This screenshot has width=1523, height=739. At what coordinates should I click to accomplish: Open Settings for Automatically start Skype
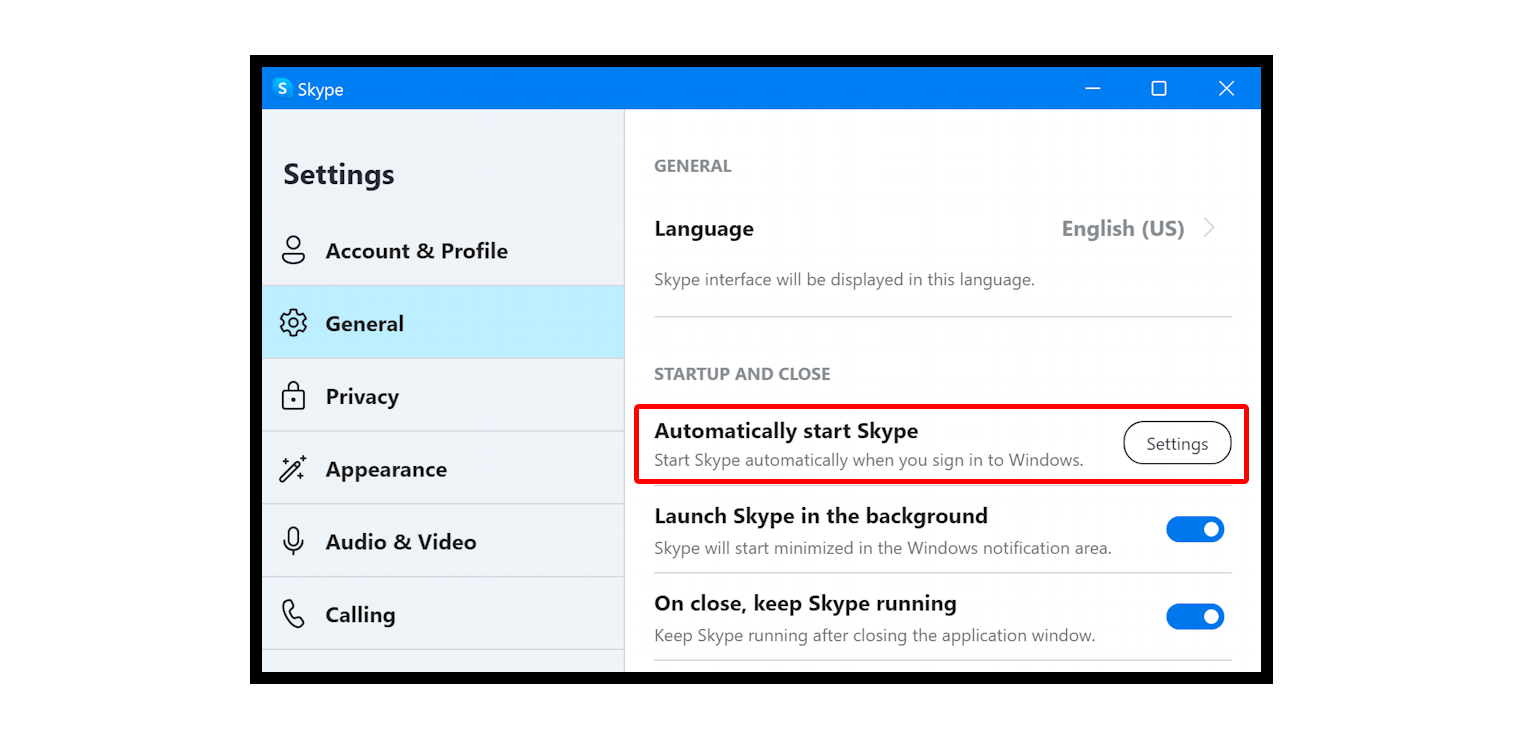point(1177,443)
